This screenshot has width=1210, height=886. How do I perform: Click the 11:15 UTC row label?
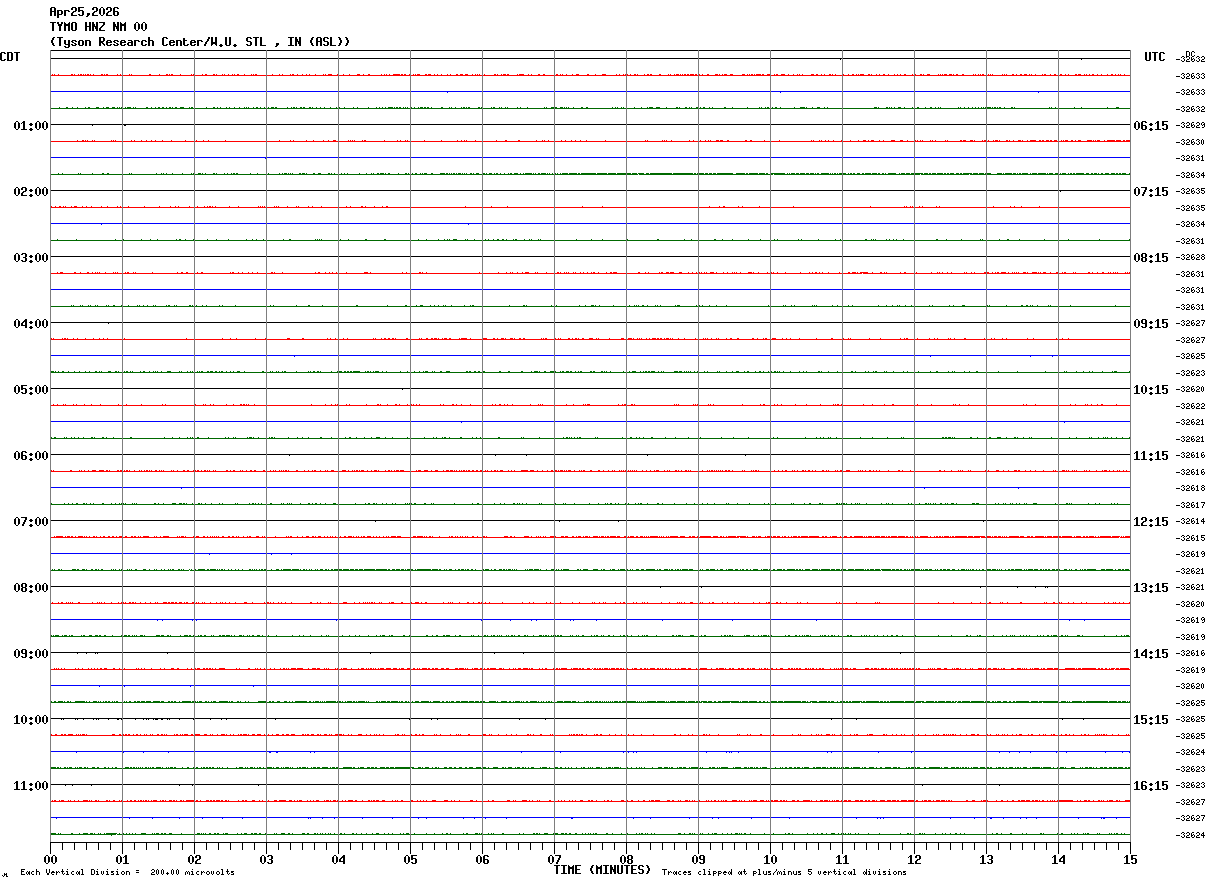pos(1151,455)
